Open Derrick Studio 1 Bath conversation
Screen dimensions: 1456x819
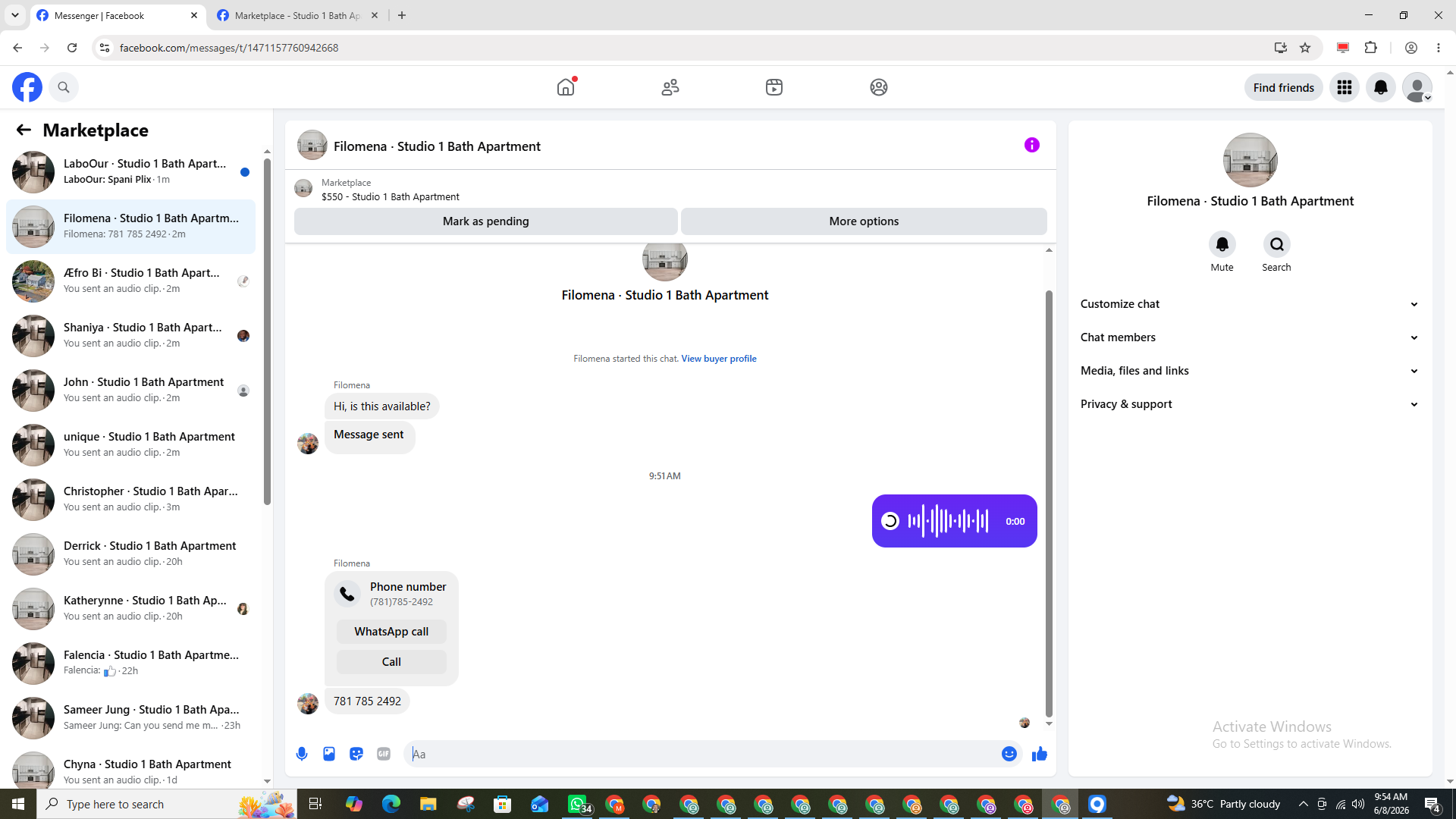click(x=131, y=554)
